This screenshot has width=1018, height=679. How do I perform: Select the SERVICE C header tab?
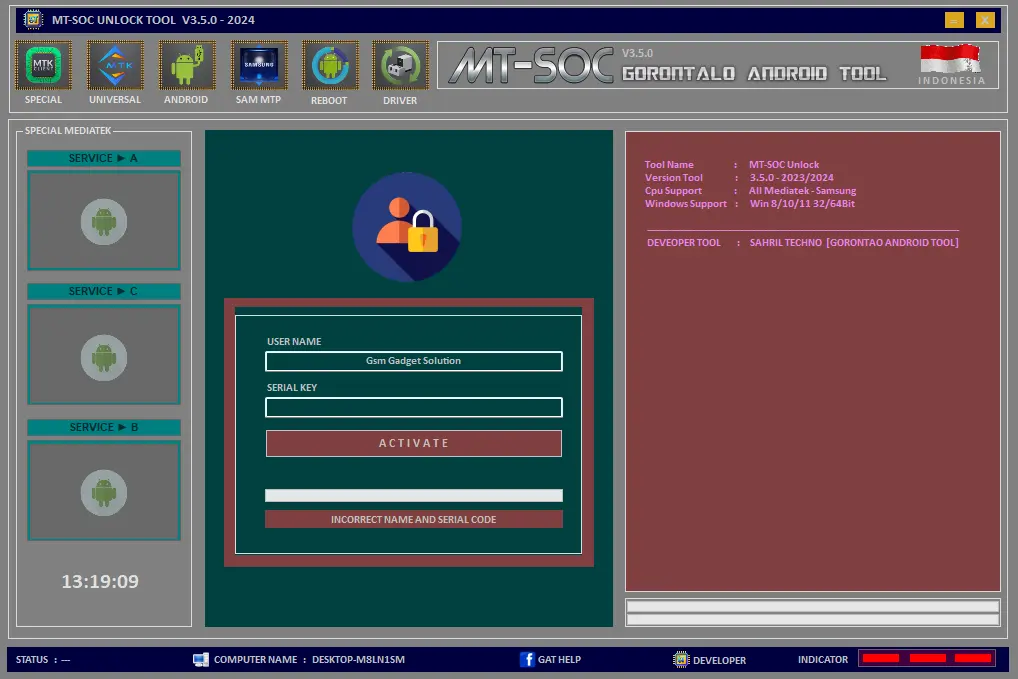click(104, 291)
